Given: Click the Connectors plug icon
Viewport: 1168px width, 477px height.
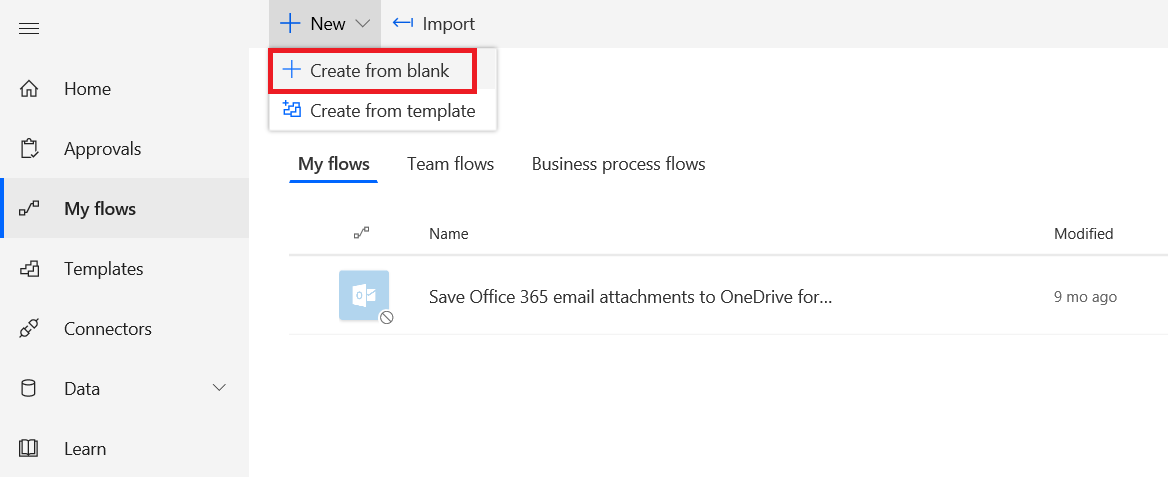Looking at the screenshot, I should [x=29, y=329].
